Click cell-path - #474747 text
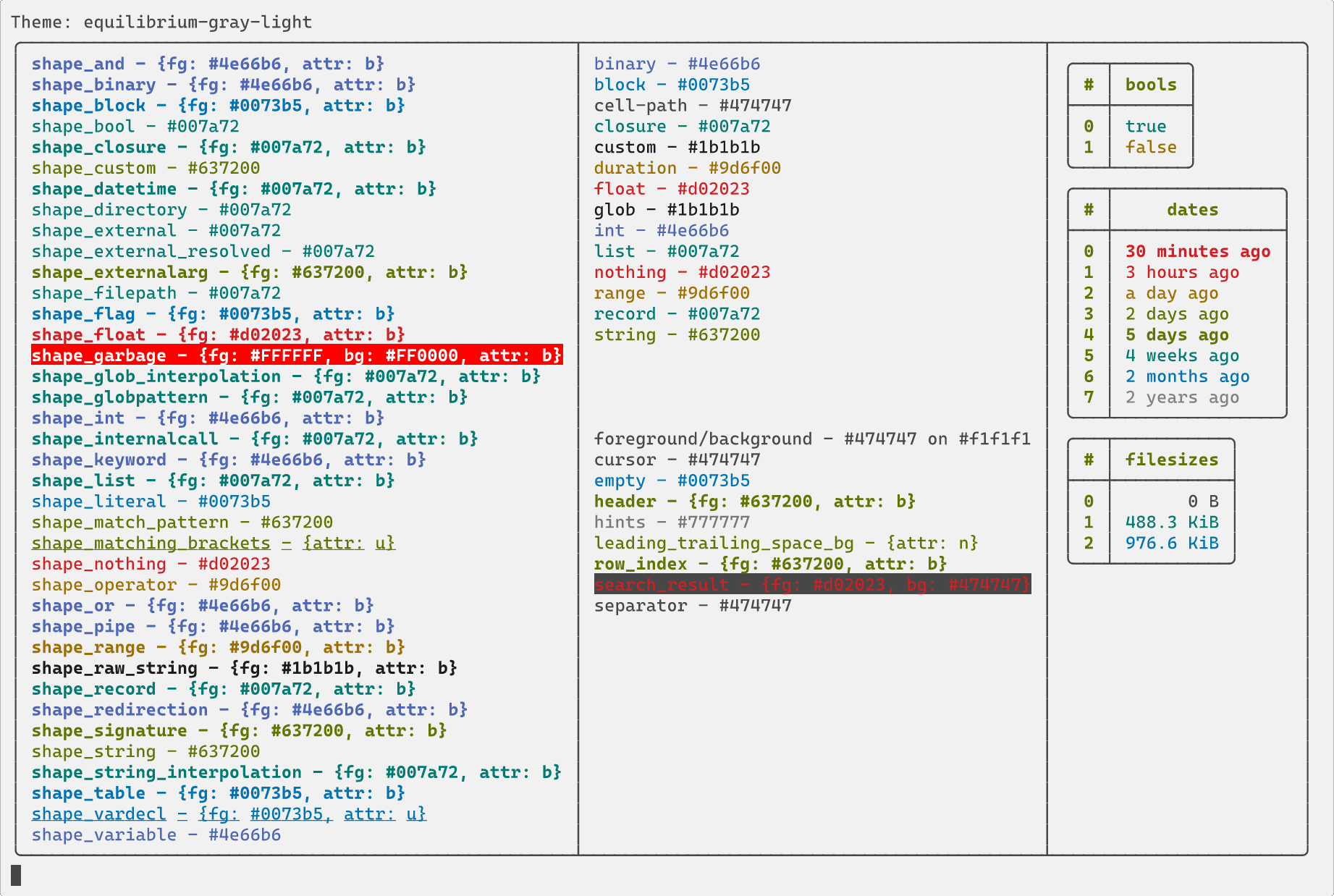Screen dimensions: 1334x896 [693, 106]
